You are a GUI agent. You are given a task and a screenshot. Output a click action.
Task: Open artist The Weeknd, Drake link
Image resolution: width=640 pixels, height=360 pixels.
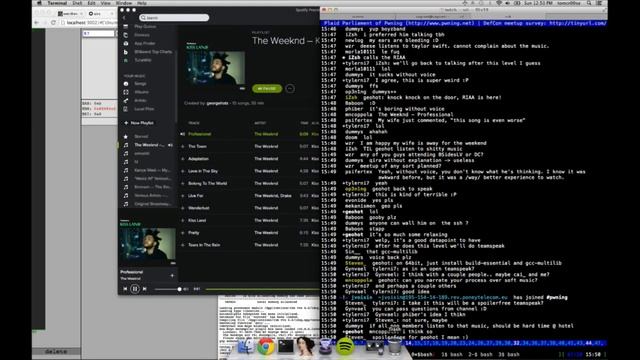point(273,196)
